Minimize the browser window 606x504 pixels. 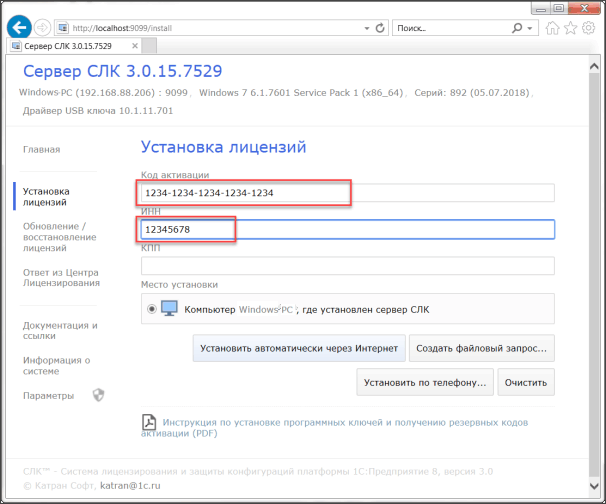541,8
